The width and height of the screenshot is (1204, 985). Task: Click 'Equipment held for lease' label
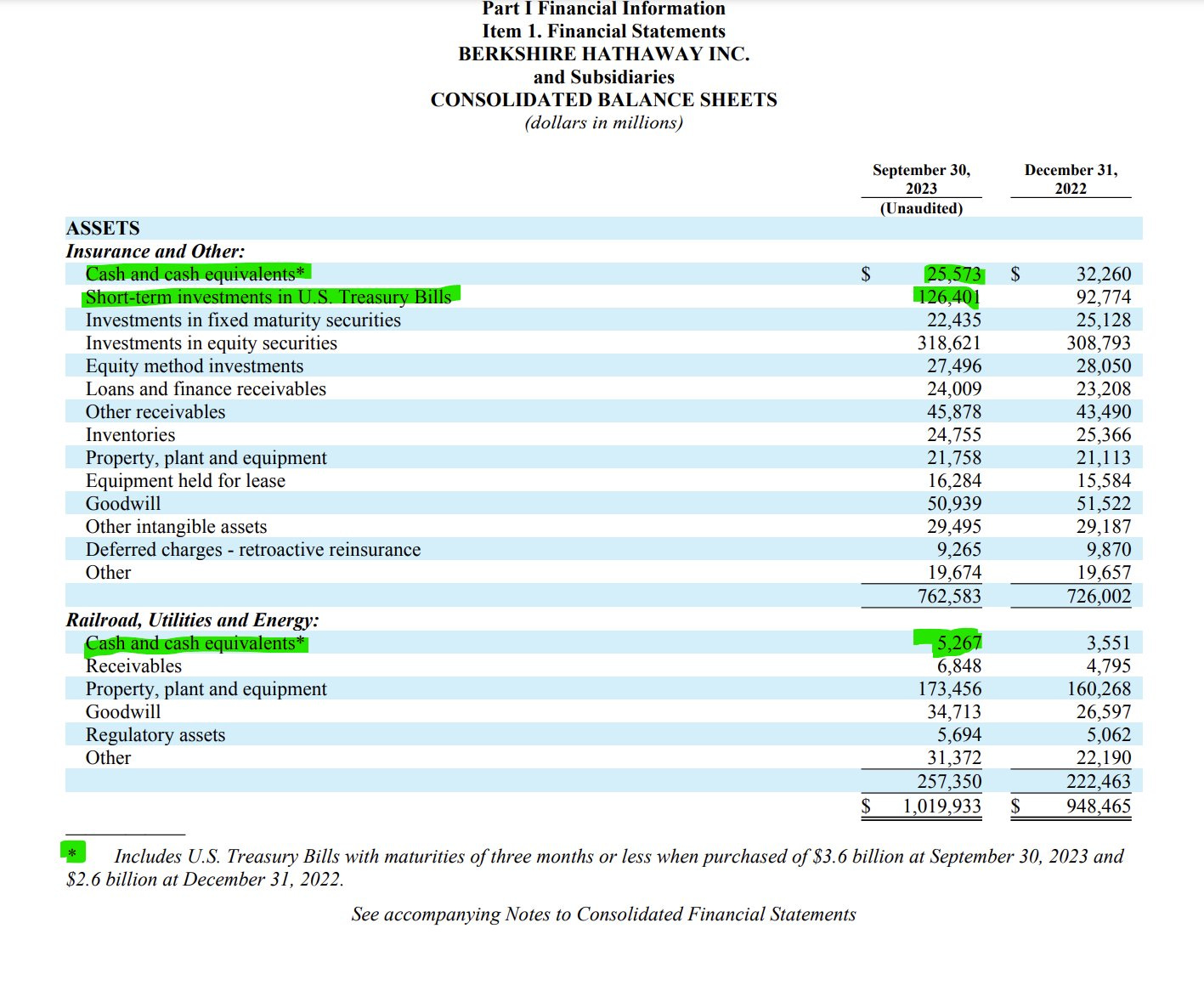[x=185, y=480]
